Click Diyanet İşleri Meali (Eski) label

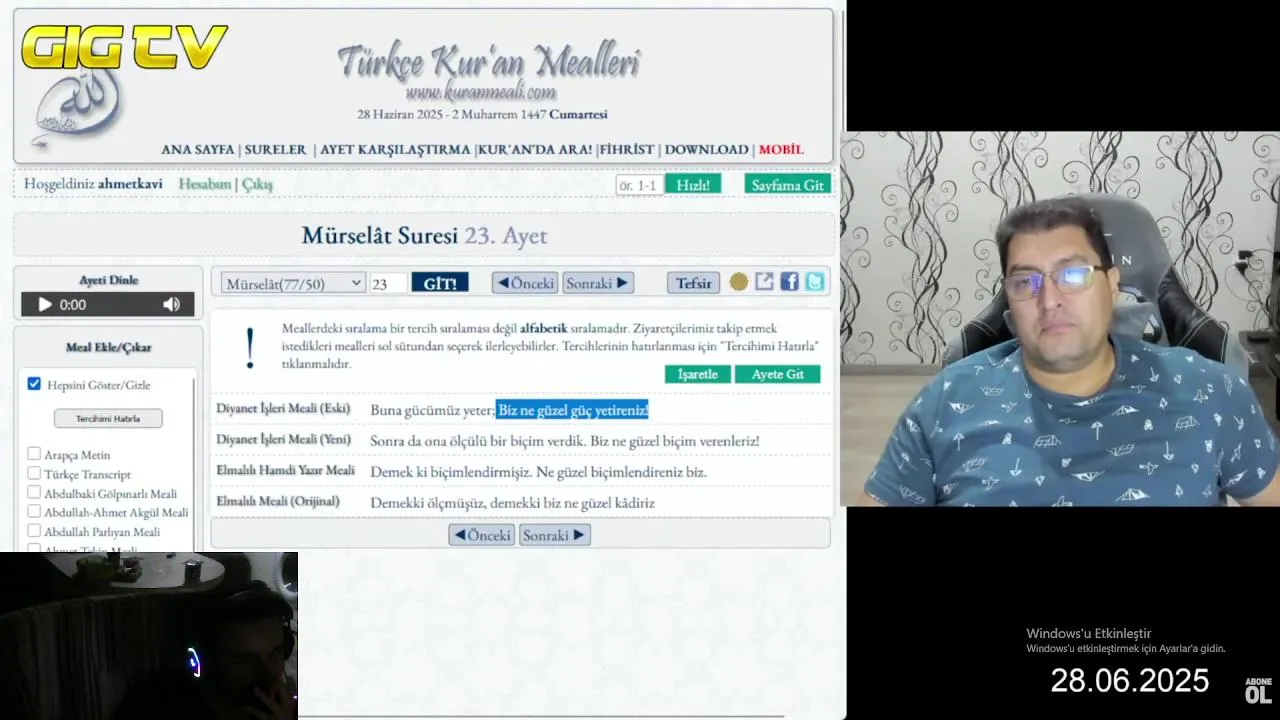coord(283,409)
